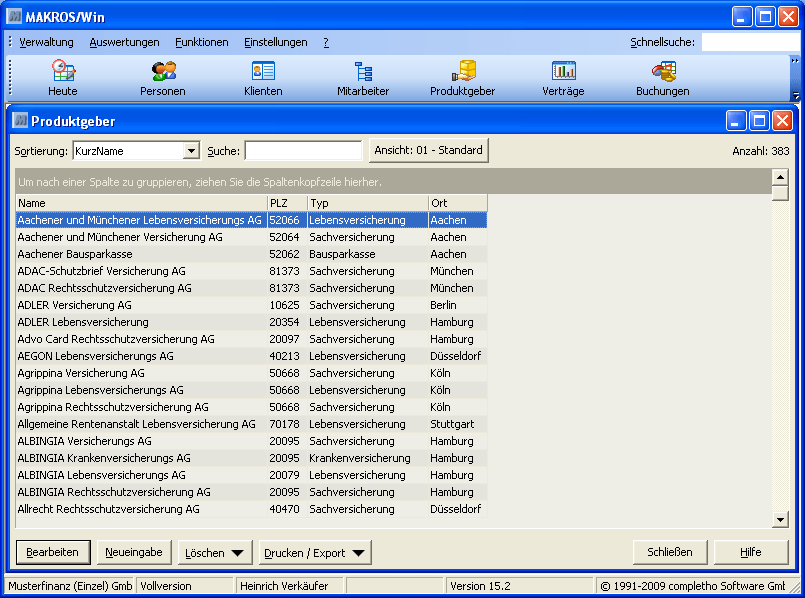Click the Anzahl: 383 count label

760,151
